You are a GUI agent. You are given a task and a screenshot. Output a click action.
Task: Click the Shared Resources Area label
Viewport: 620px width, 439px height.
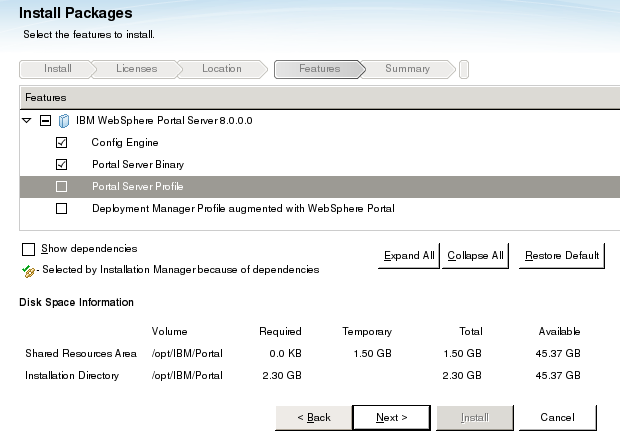click(81, 354)
